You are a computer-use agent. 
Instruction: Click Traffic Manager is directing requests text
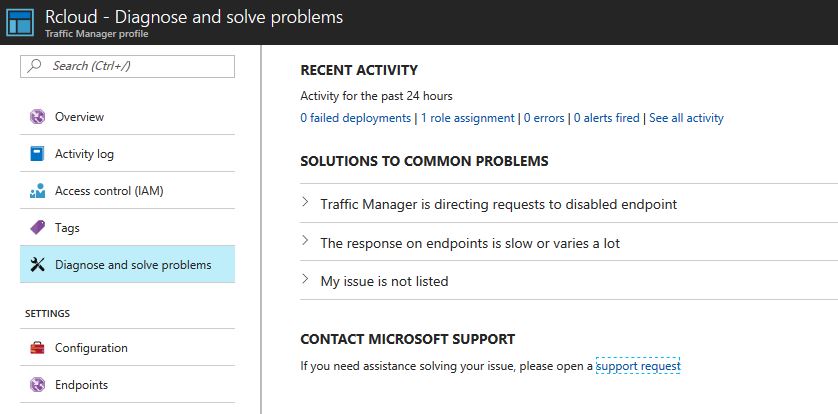[x=499, y=204]
